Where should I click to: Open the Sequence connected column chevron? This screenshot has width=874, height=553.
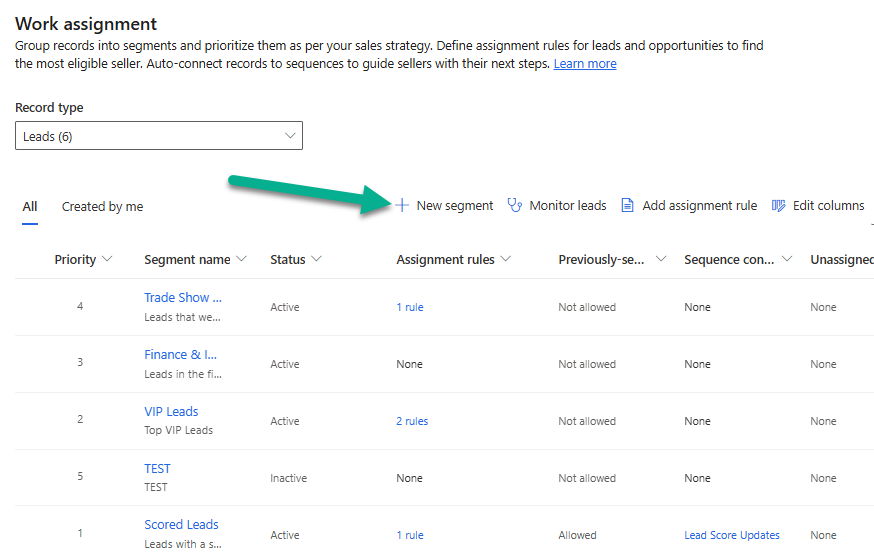pyautogui.click(x=787, y=259)
